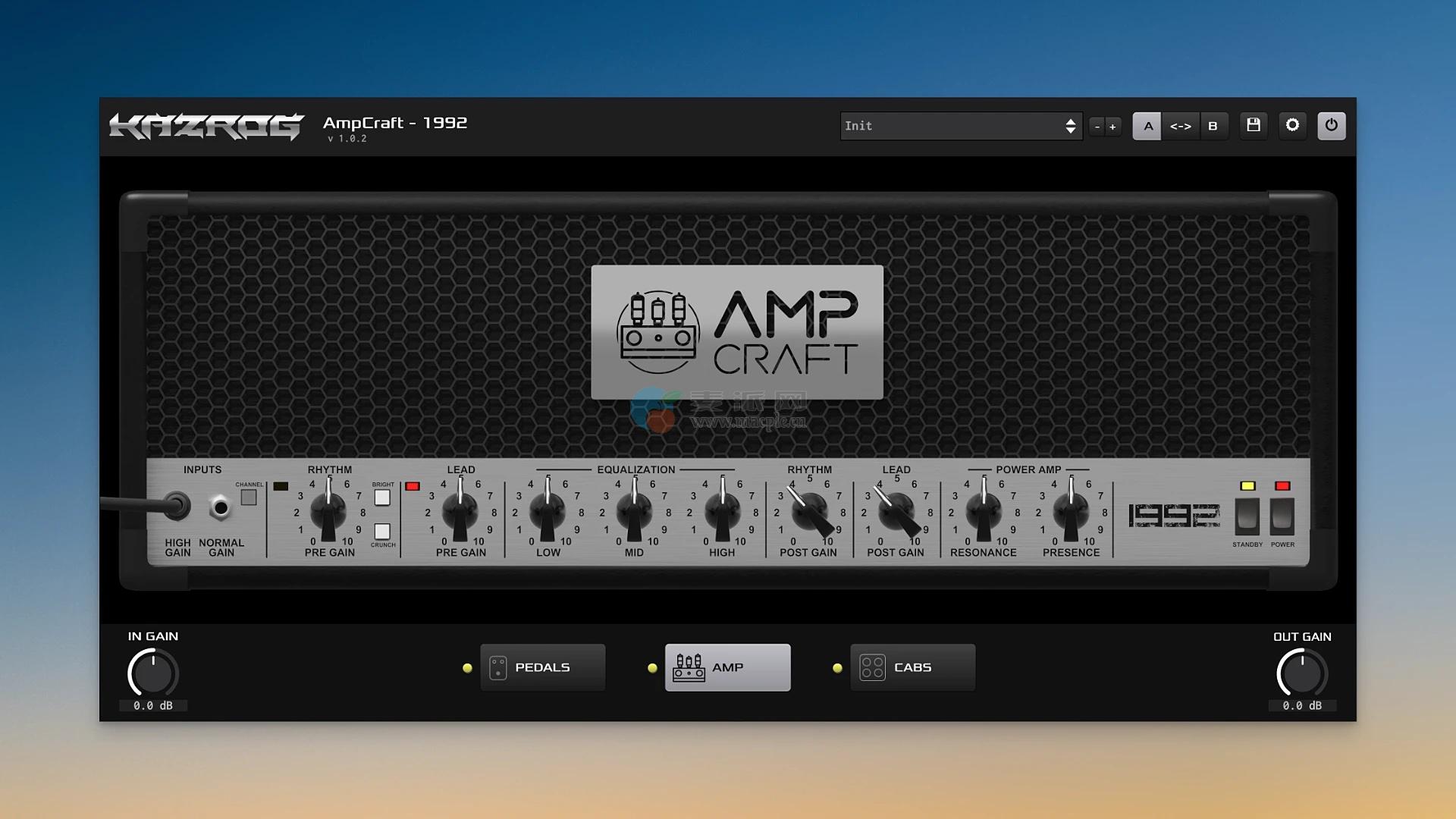This screenshot has height=819, width=1456.
Task: Open the Init preset dropdown
Action: 960,126
